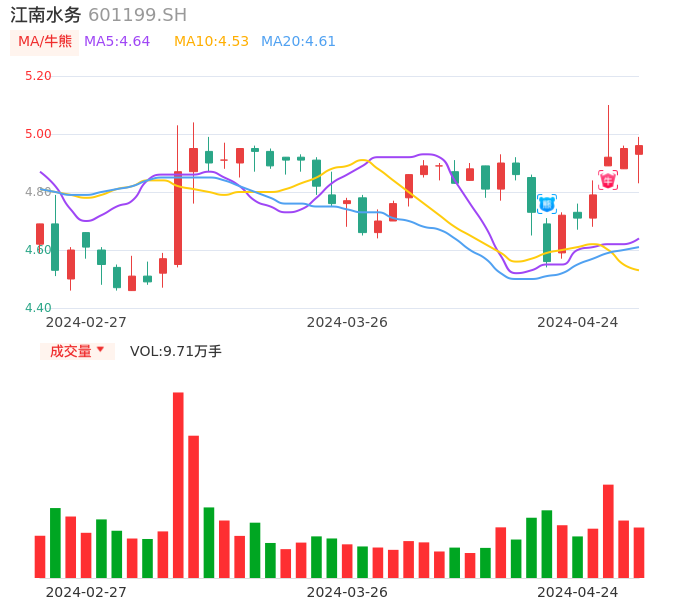Open the 成交量 indicator dropdown arrow
686x606 pixels.
click(100, 350)
